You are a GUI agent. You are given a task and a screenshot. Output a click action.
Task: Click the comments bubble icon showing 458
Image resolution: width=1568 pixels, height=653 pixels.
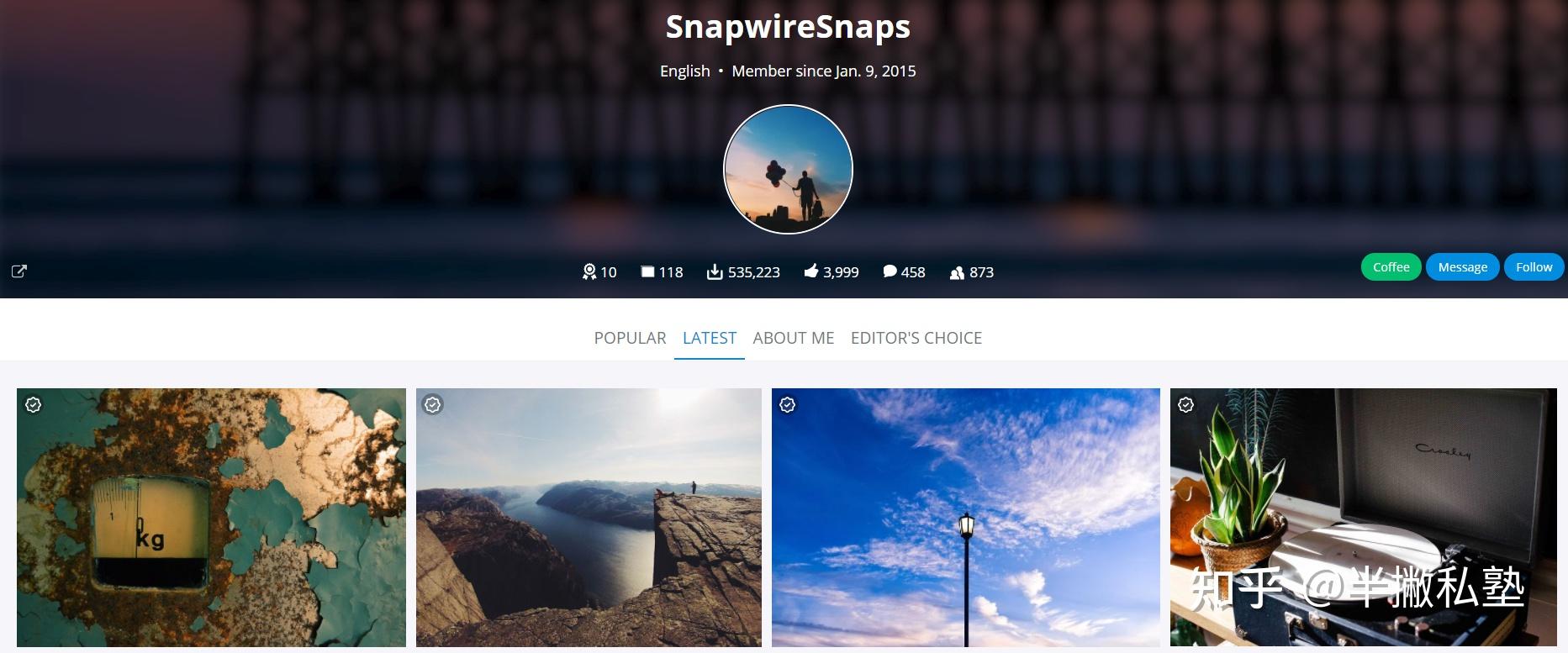890,271
